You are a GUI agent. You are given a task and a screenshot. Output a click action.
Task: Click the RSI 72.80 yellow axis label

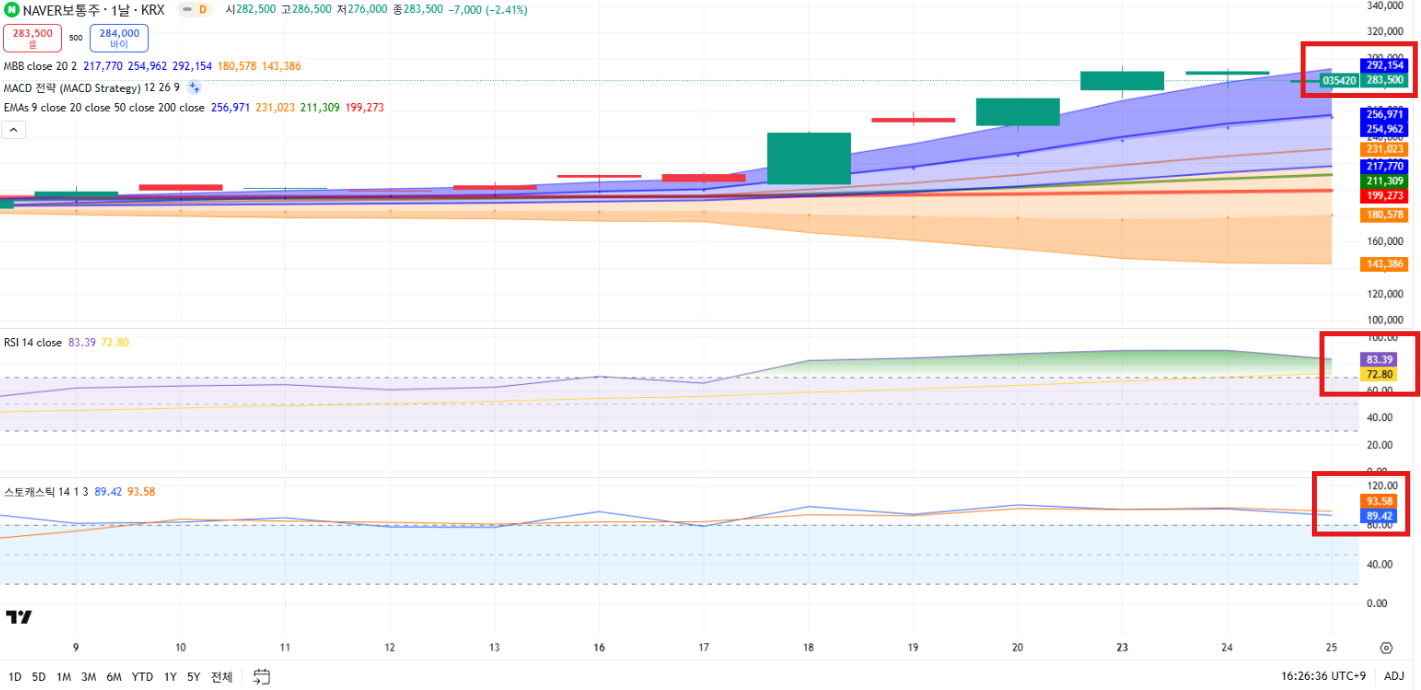pyautogui.click(x=1379, y=374)
